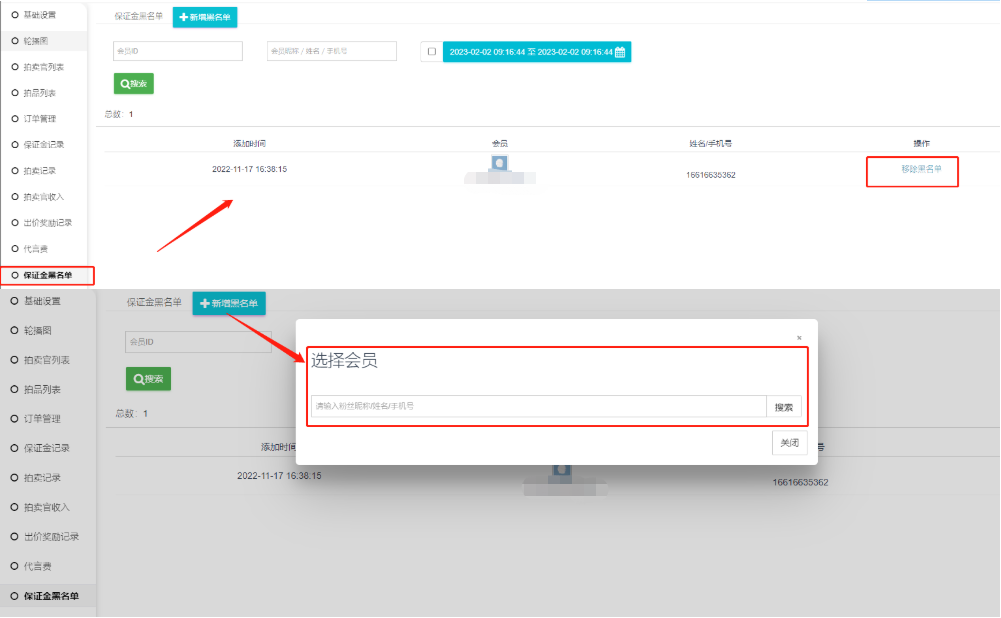Click the circle icon beside 基础设置 in the upper sidebar
Viewport: 1001px width, 618px height.
(x=15, y=15)
